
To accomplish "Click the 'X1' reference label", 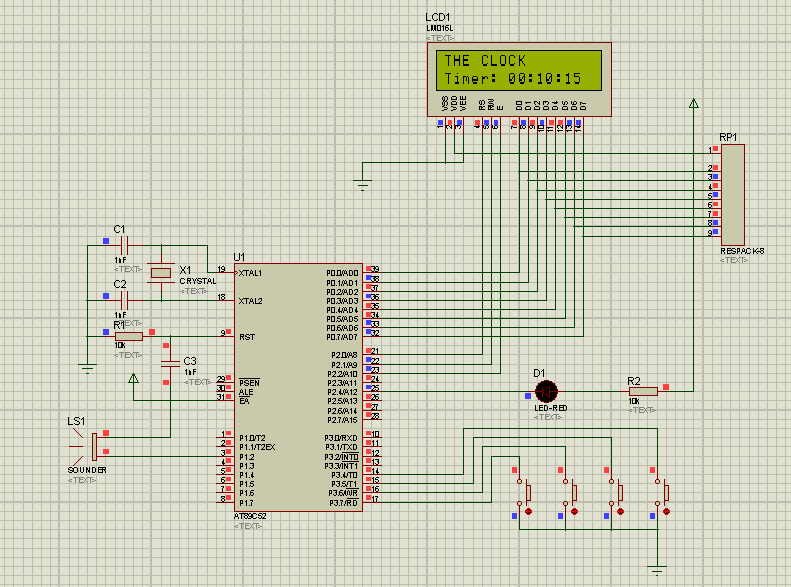I will [185, 270].
